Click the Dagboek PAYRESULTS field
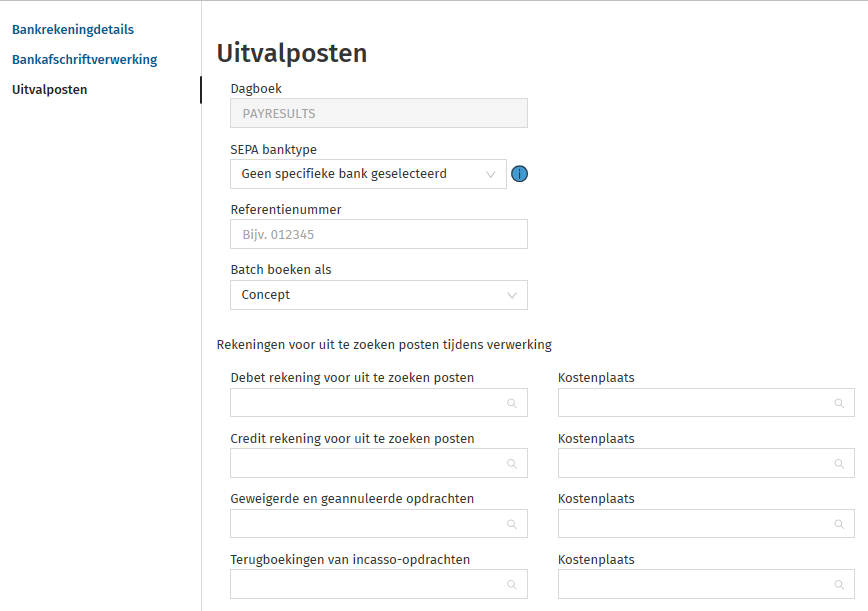Screen dimensions: 868x611 point(378,114)
